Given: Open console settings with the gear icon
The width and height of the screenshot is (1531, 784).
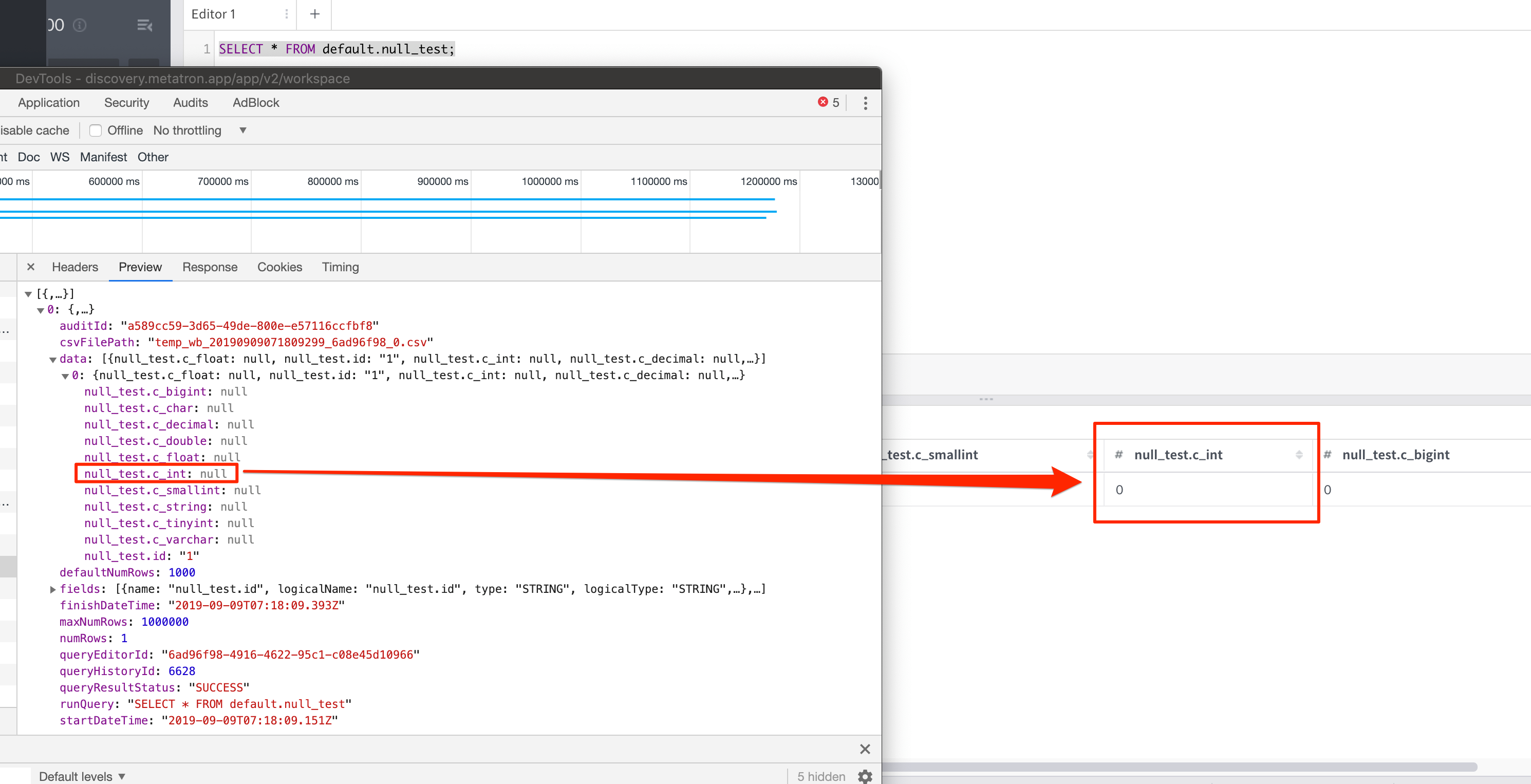Looking at the screenshot, I should click(865, 776).
